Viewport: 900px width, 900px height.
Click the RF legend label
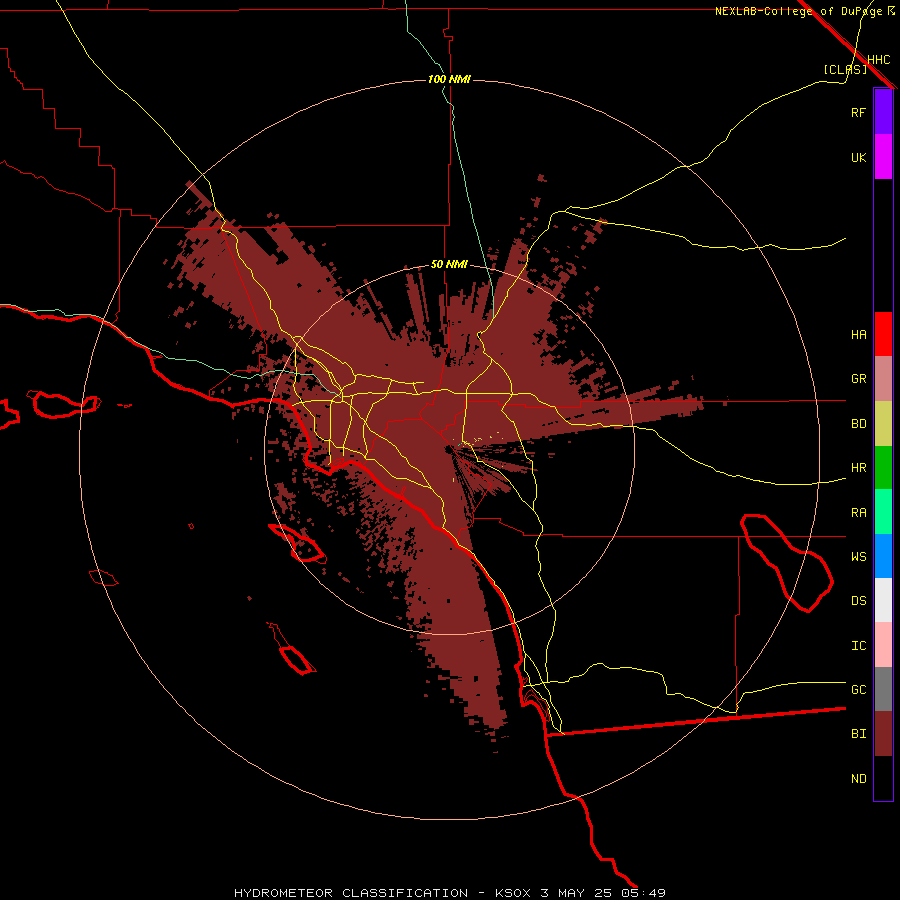coord(858,112)
